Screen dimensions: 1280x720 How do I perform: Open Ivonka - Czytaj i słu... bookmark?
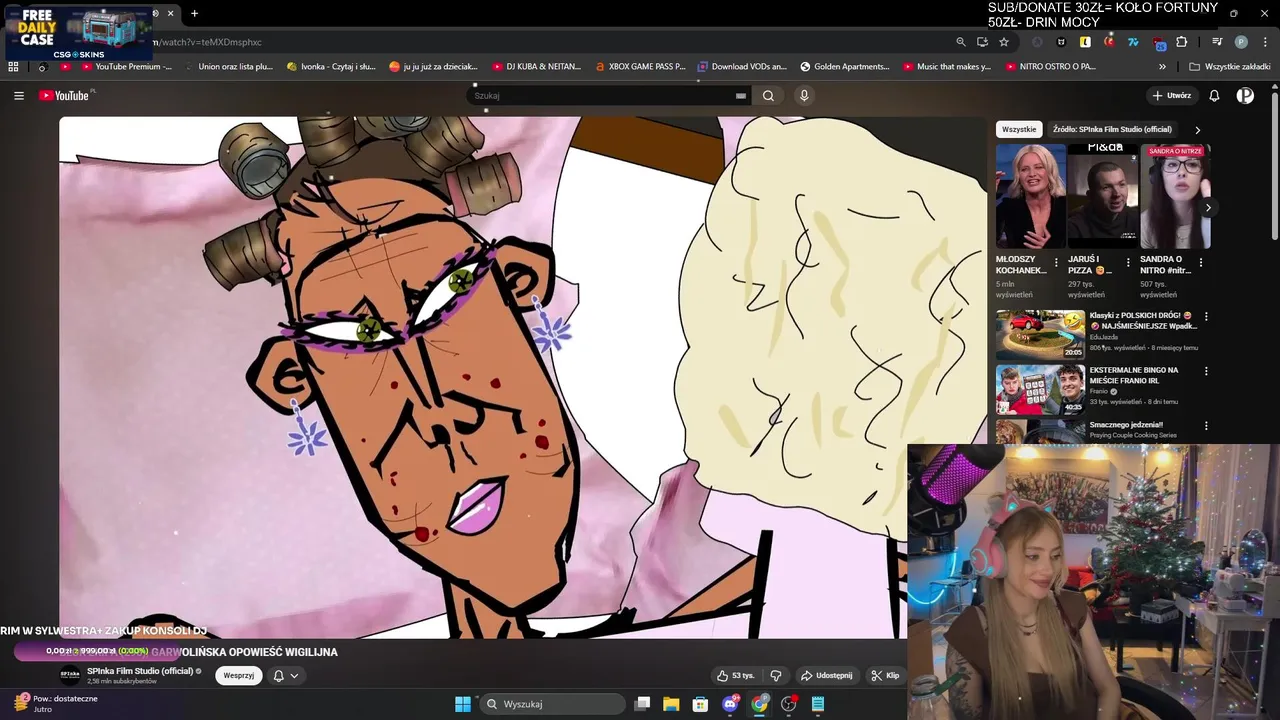coord(331,67)
